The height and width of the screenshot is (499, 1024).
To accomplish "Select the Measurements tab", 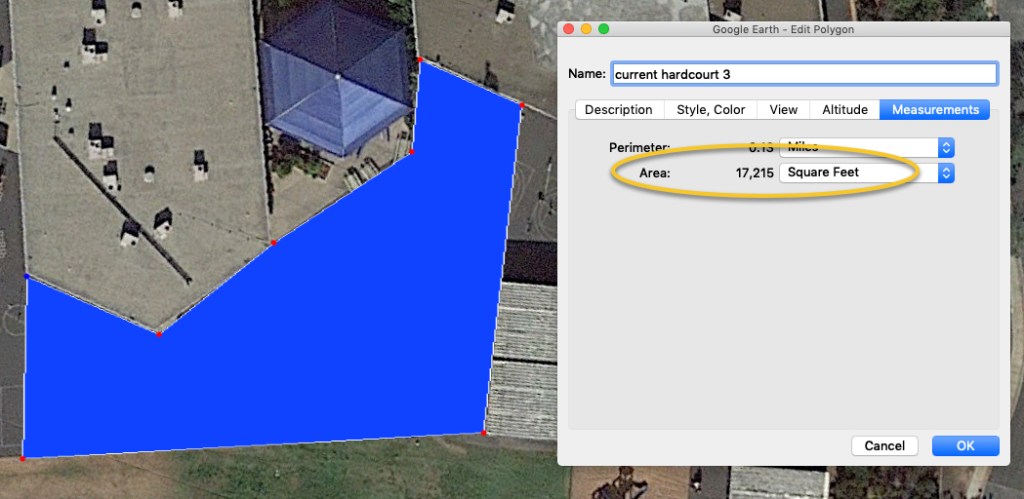I will 935,110.
